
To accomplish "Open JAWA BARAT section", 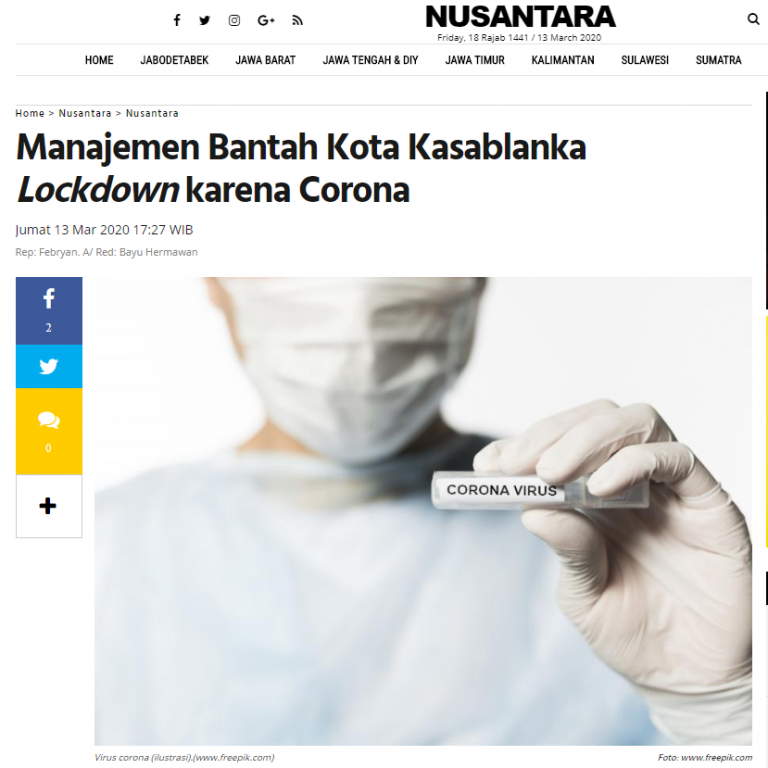I will [265, 60].
